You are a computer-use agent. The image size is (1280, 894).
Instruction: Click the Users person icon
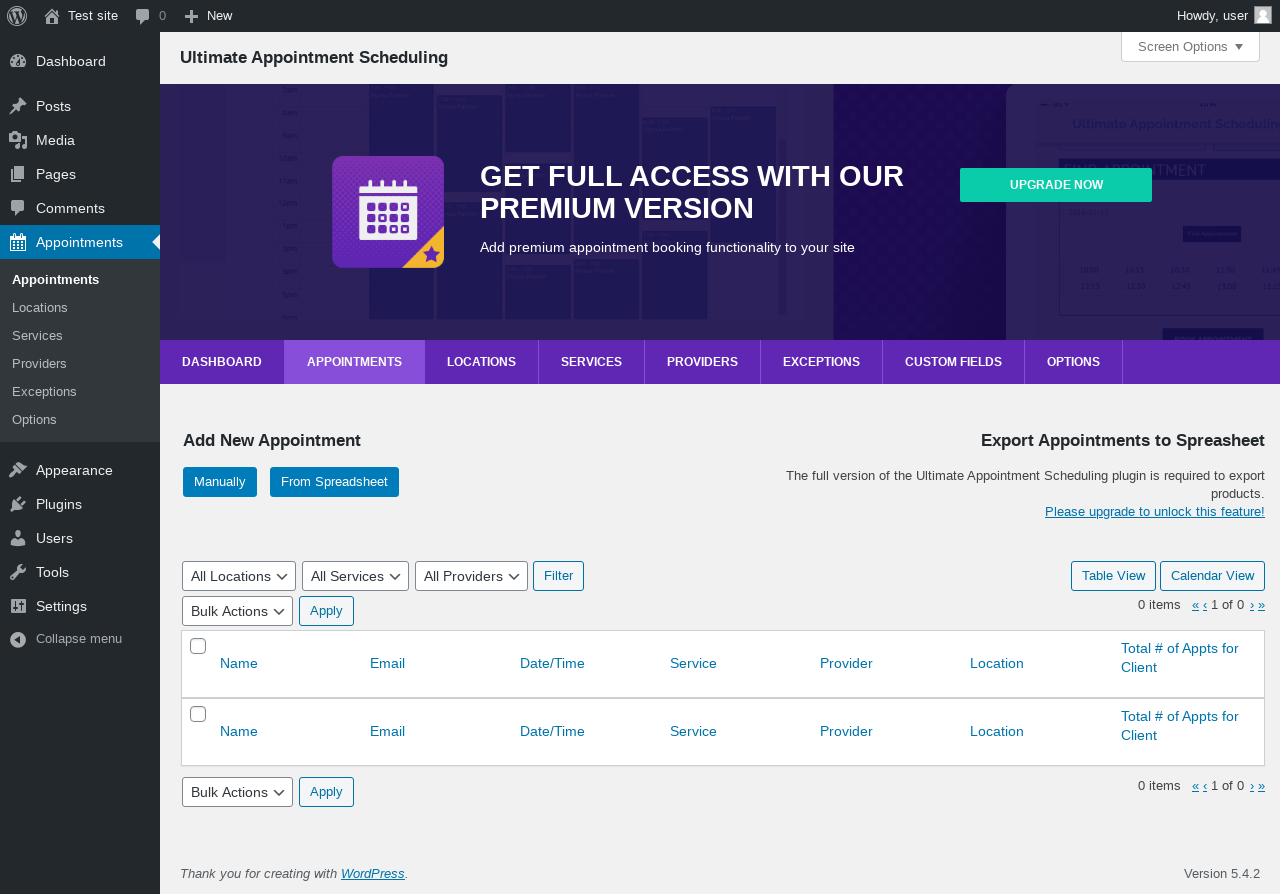pos(18,538)
